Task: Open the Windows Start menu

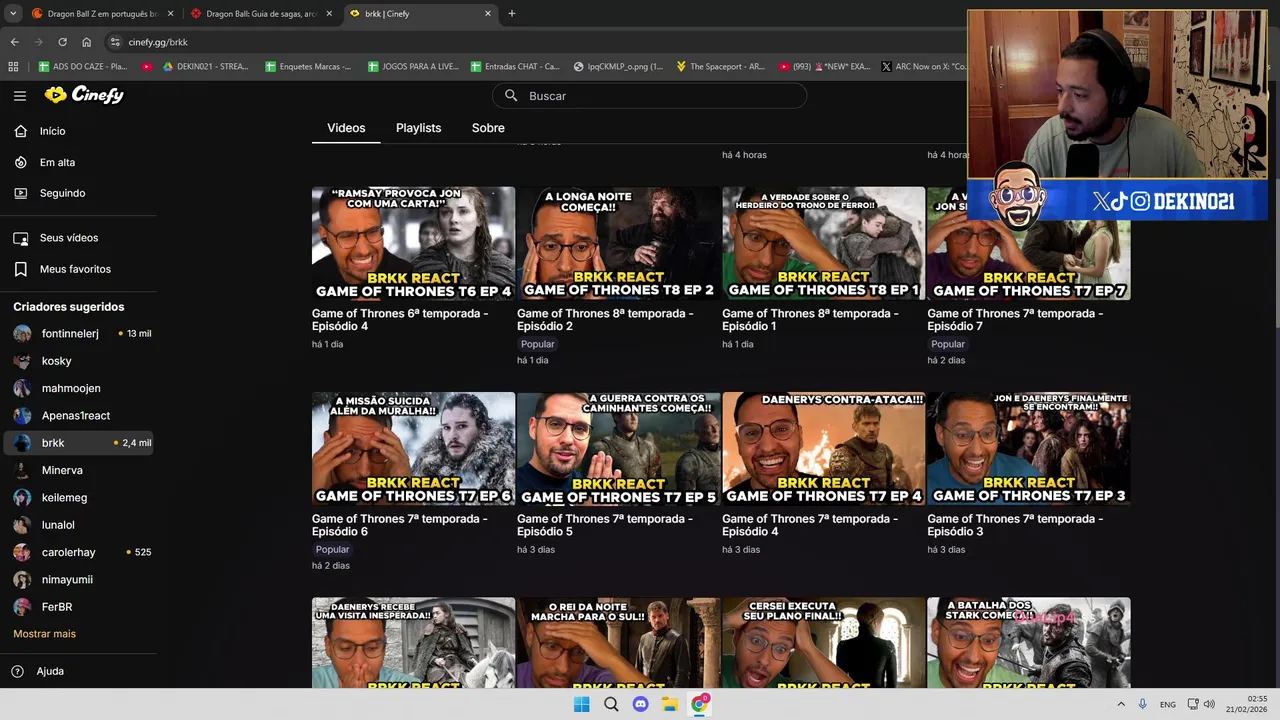Action: coord(582,704)
